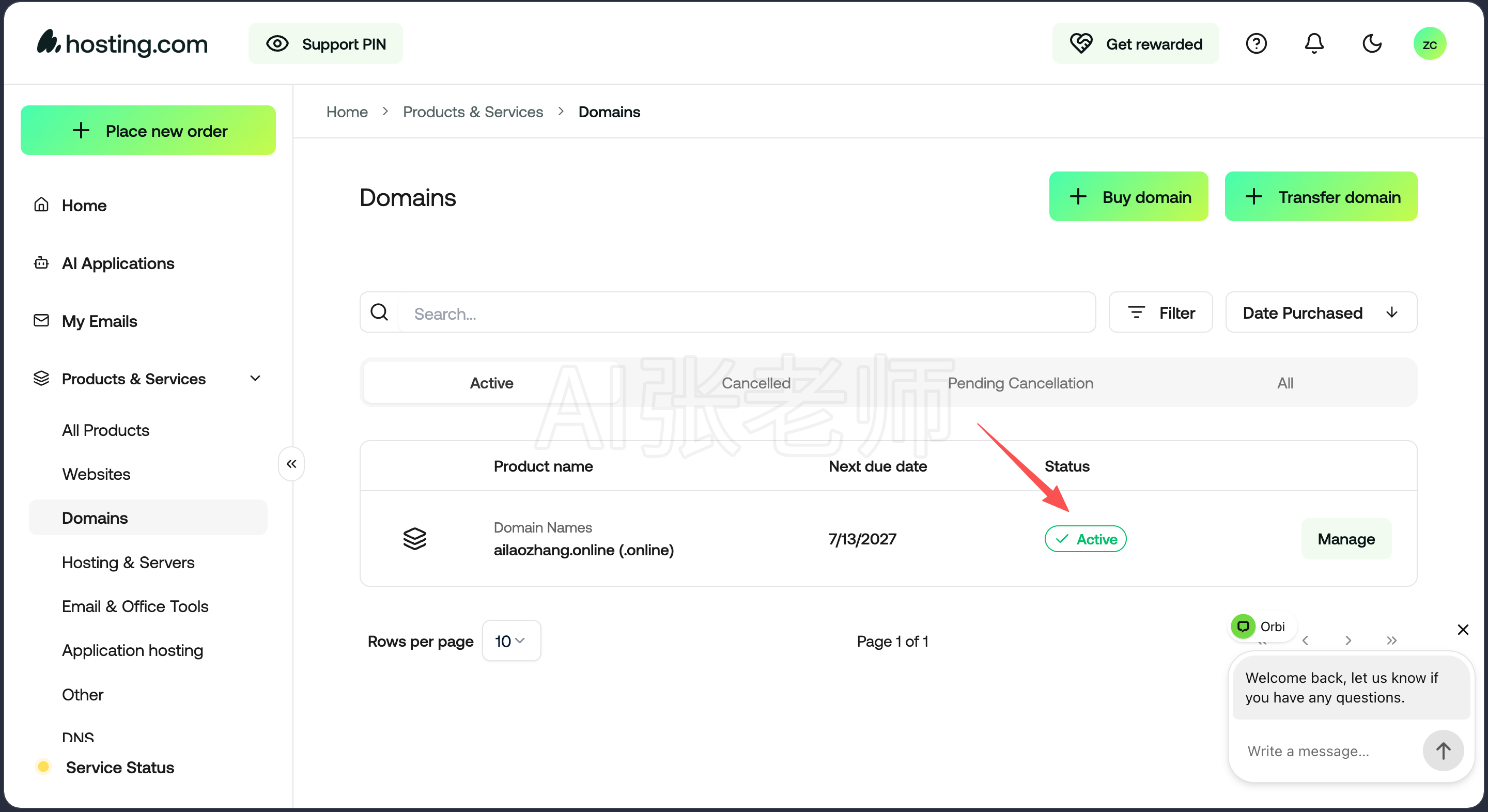This screenshot has width=1488, height=812.
Task: Open the help question mark icon
Action: pos(1257,44)
